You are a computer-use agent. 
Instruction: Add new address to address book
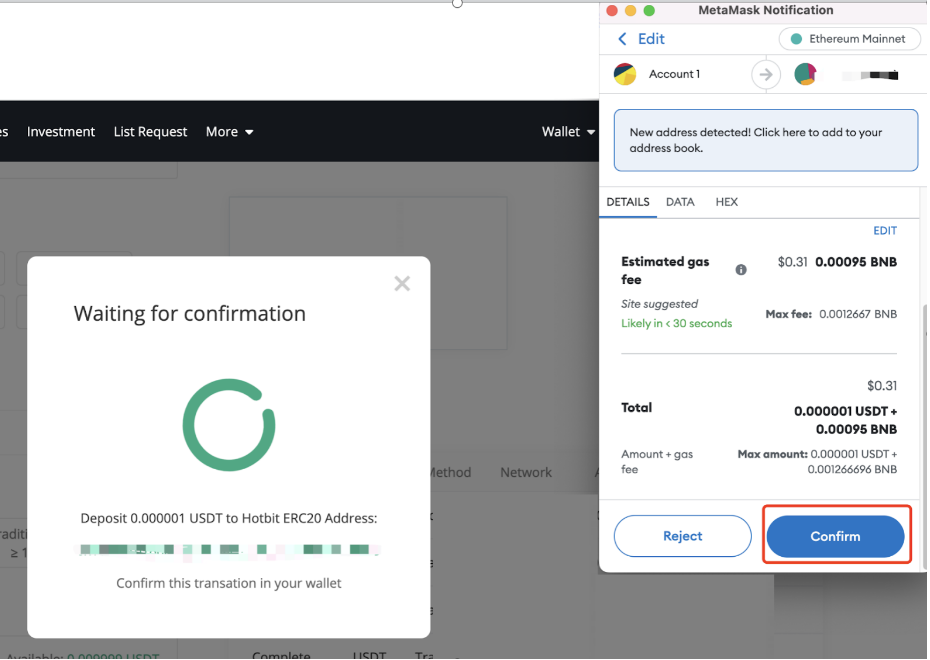[765, 140]
